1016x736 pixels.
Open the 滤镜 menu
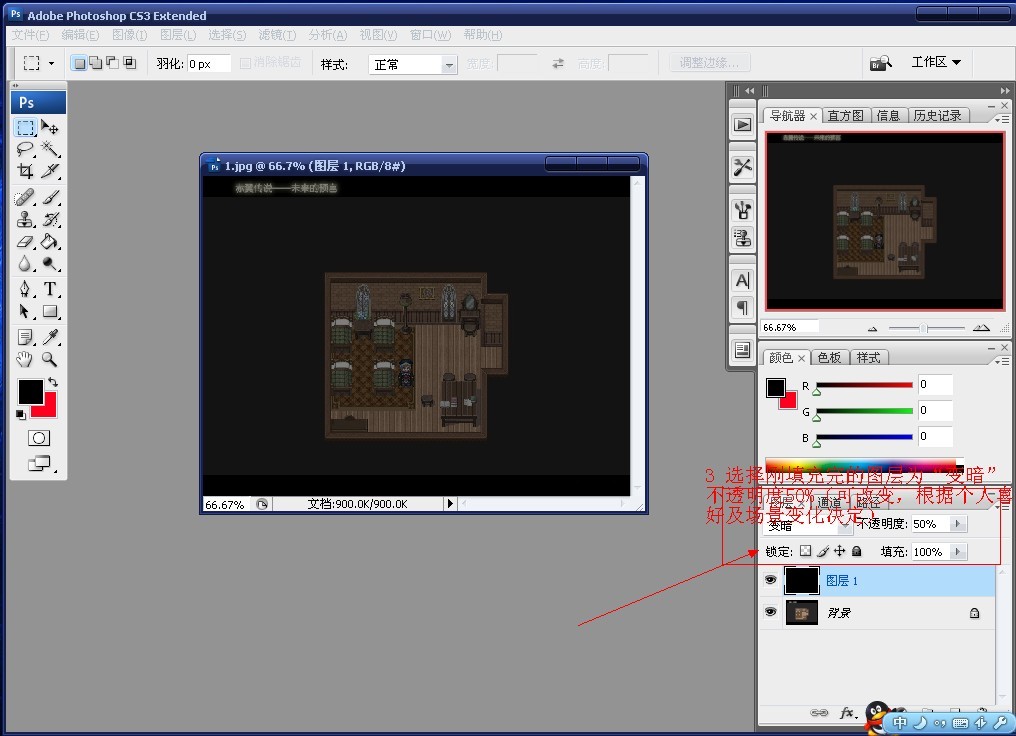tap(277, 35)
